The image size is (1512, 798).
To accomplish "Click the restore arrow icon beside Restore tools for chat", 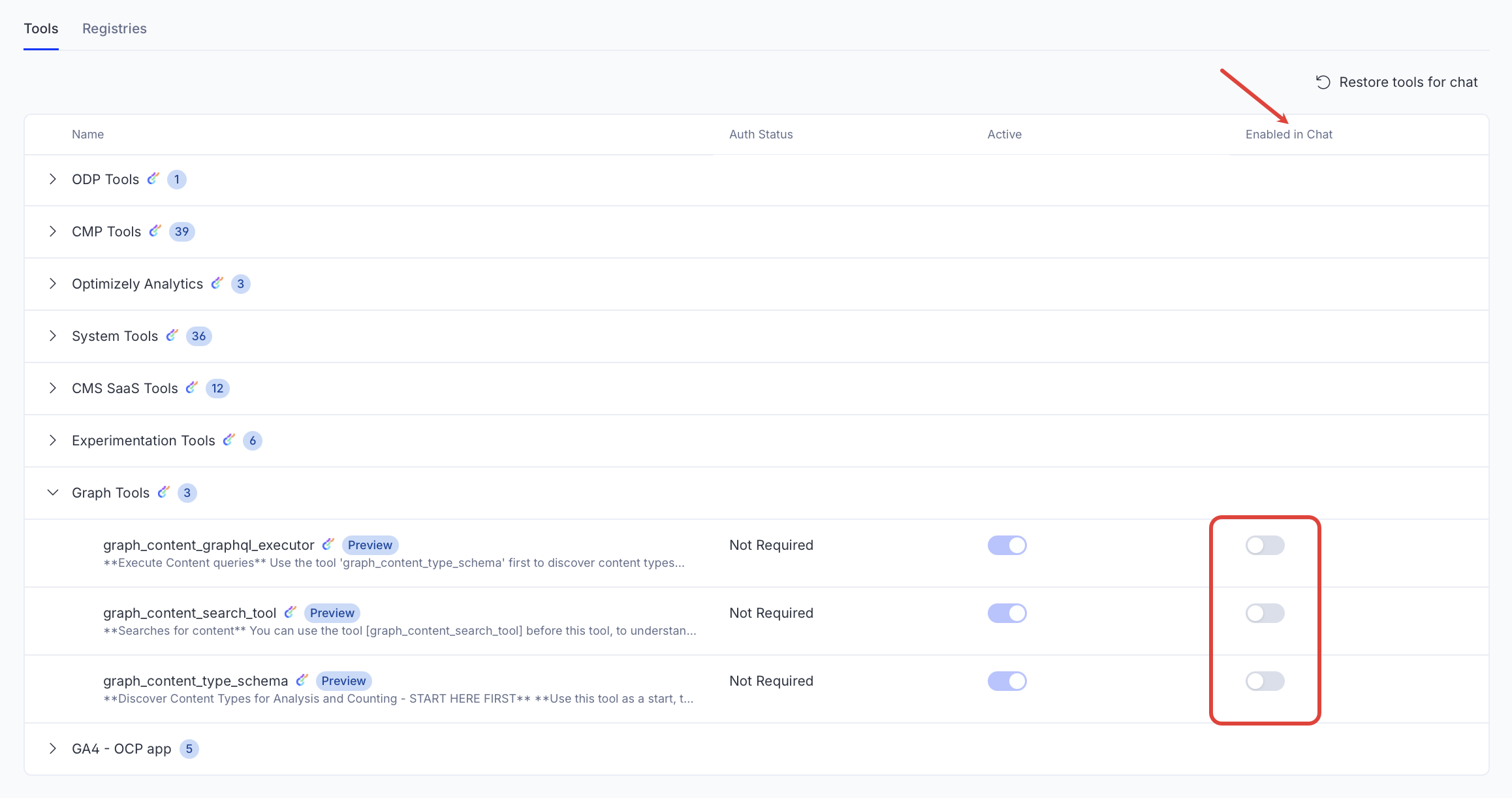I will click(x=1322, y=82).
